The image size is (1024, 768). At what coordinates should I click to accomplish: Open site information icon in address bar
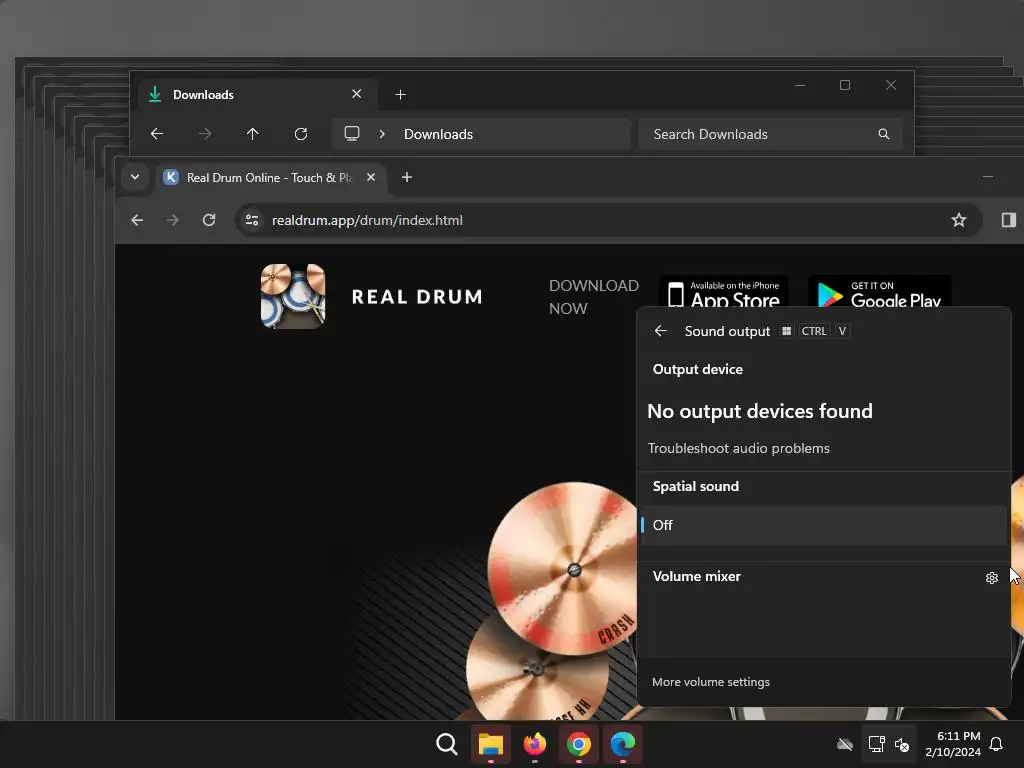point(252,220)
